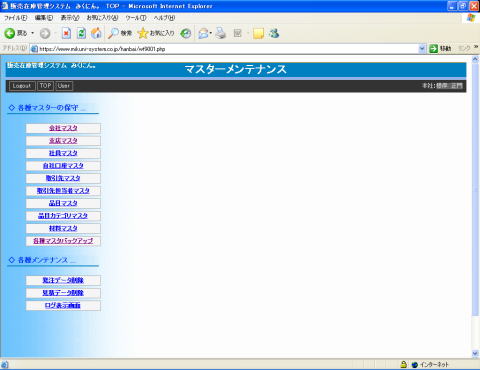Open the 会社マスタ link
480x370 pixels.
coord(63,128)
